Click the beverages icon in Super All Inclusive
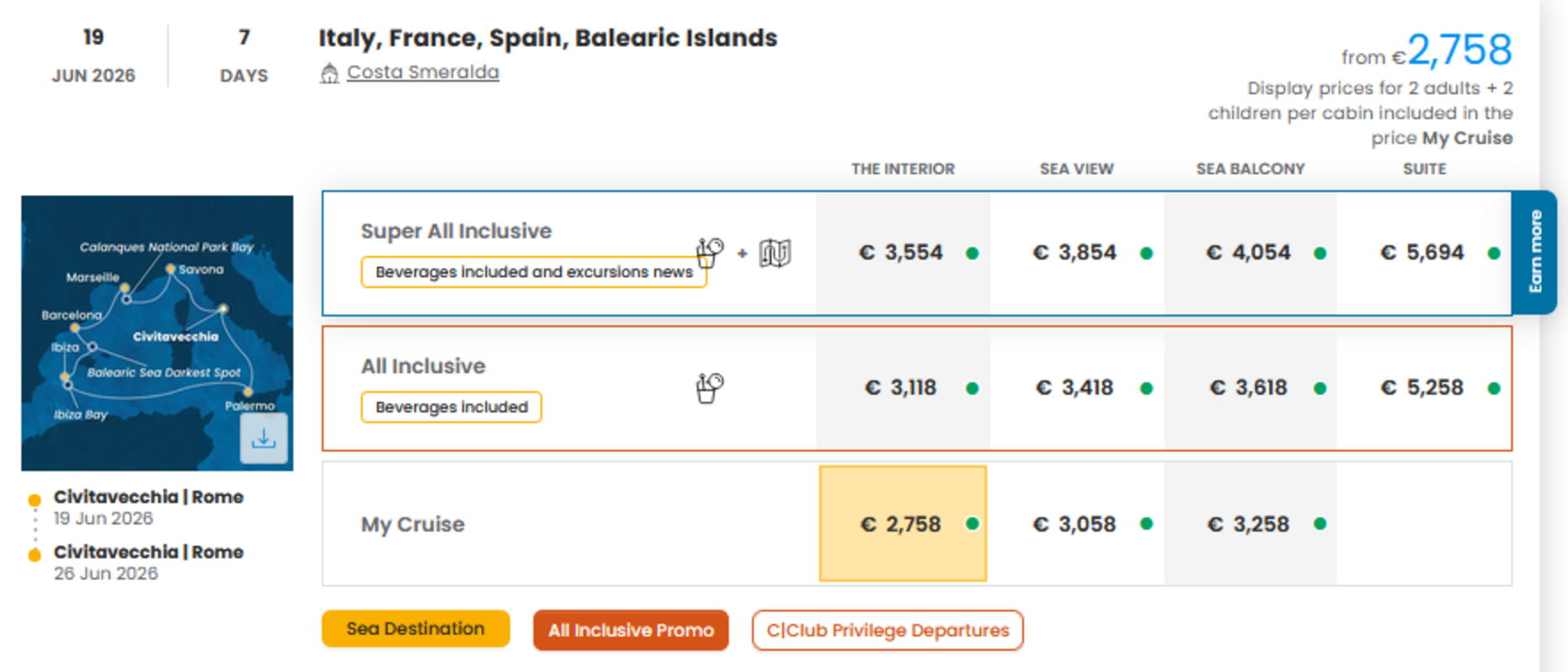Image resolution: width=1568 pixels, height=672 pixels. pos(710,252)
